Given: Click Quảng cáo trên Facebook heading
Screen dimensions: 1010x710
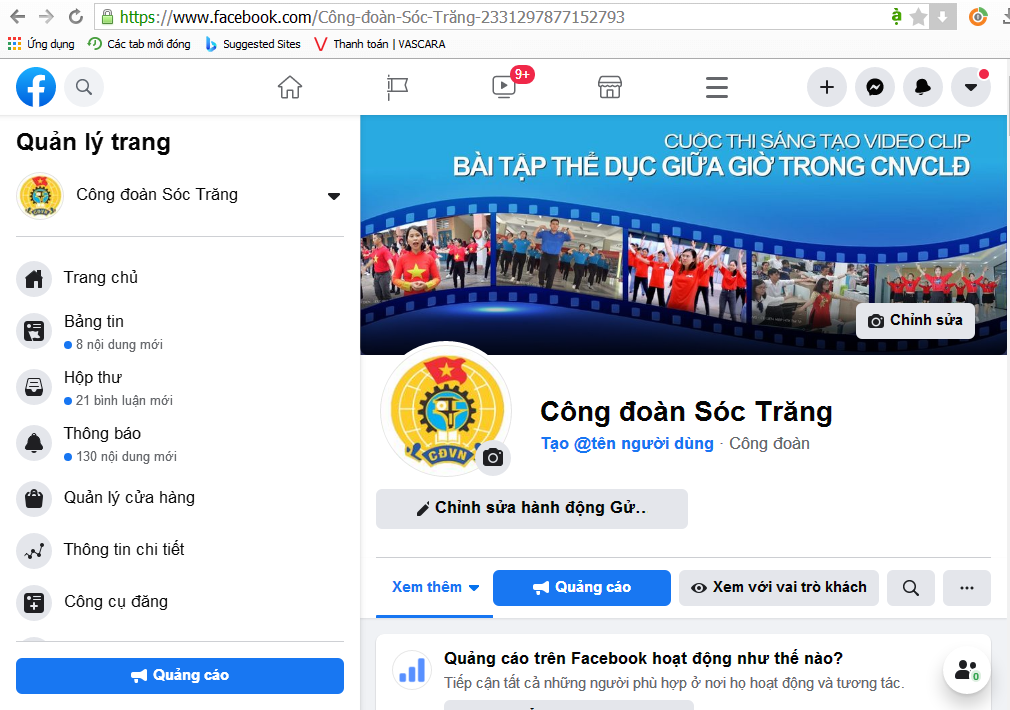Looking at the screenshot, I should click(x=643, y=658).
